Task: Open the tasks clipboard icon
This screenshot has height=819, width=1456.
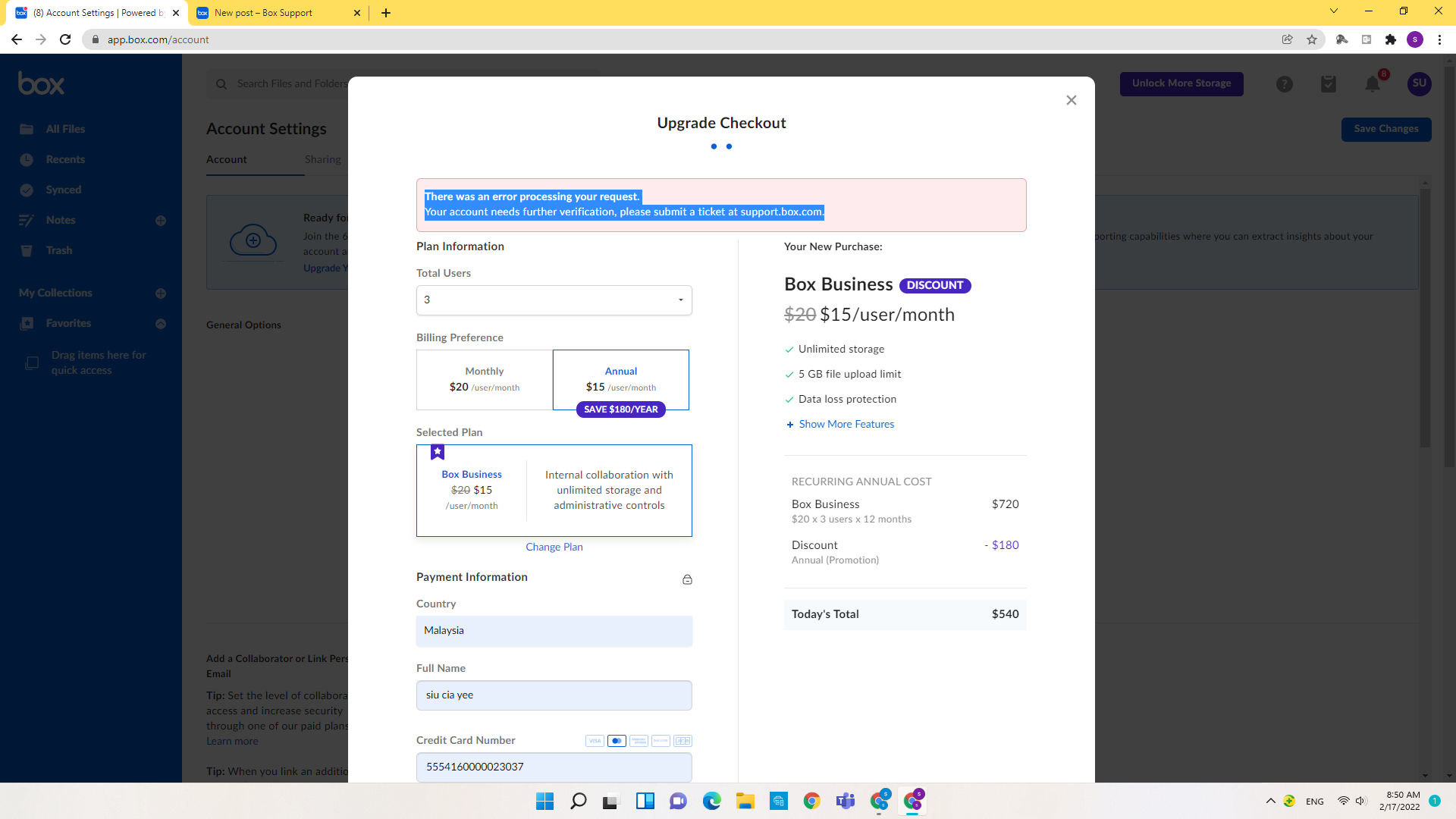Action: (1328, 84)
